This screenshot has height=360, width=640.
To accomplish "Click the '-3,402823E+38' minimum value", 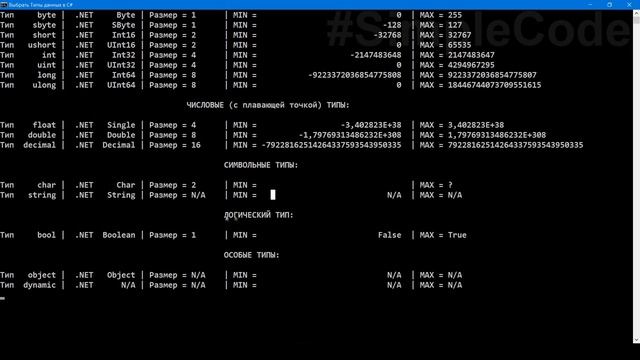I will pyautogui.click(x=371, y=125).
